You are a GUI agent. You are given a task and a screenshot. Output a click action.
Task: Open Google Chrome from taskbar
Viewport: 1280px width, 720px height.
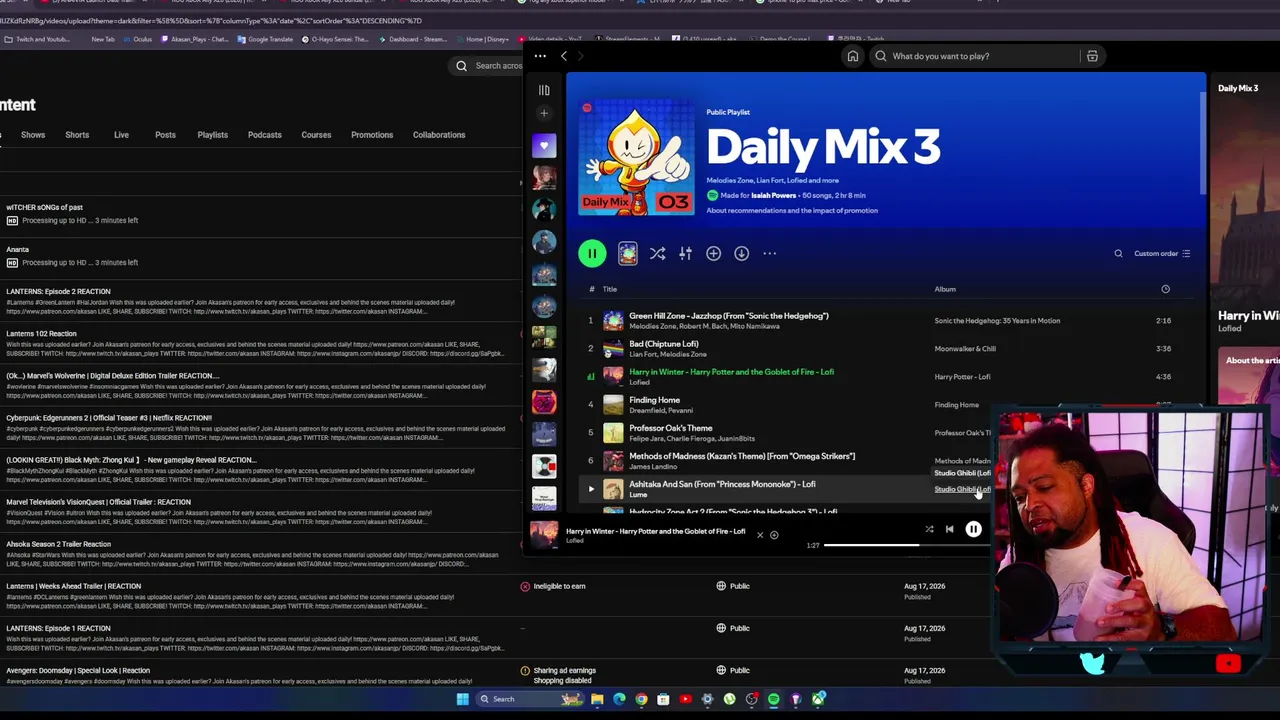pos(641,699)
